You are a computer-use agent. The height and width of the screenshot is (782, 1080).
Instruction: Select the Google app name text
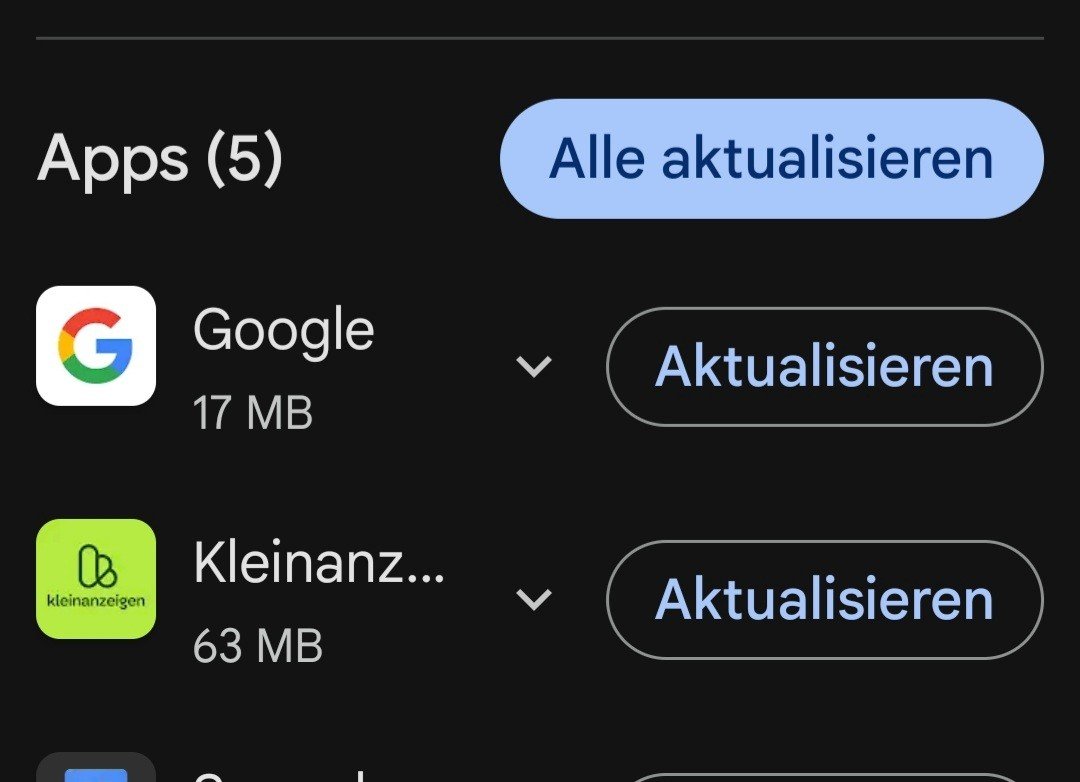[x=284, y=330]
